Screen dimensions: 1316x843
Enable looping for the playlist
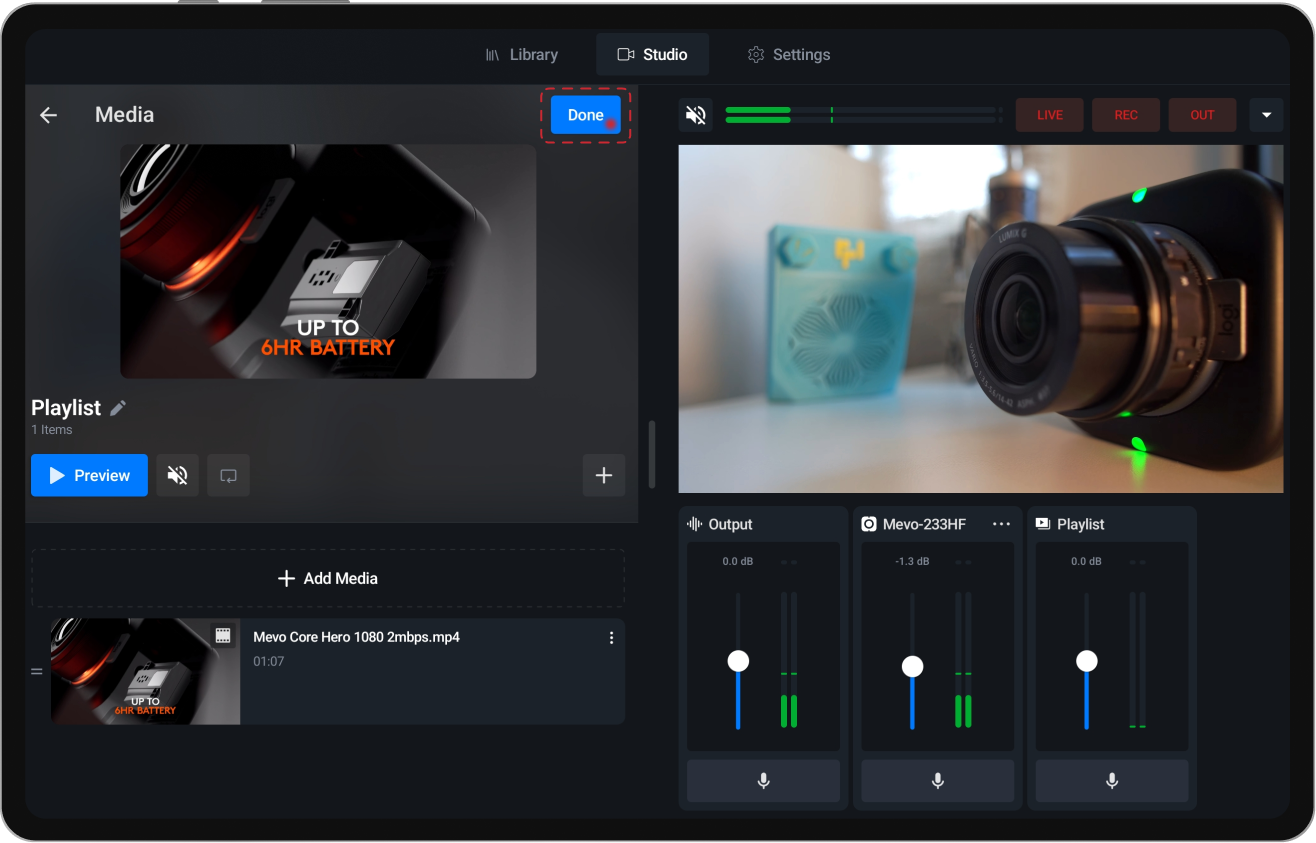coord(228,475)
